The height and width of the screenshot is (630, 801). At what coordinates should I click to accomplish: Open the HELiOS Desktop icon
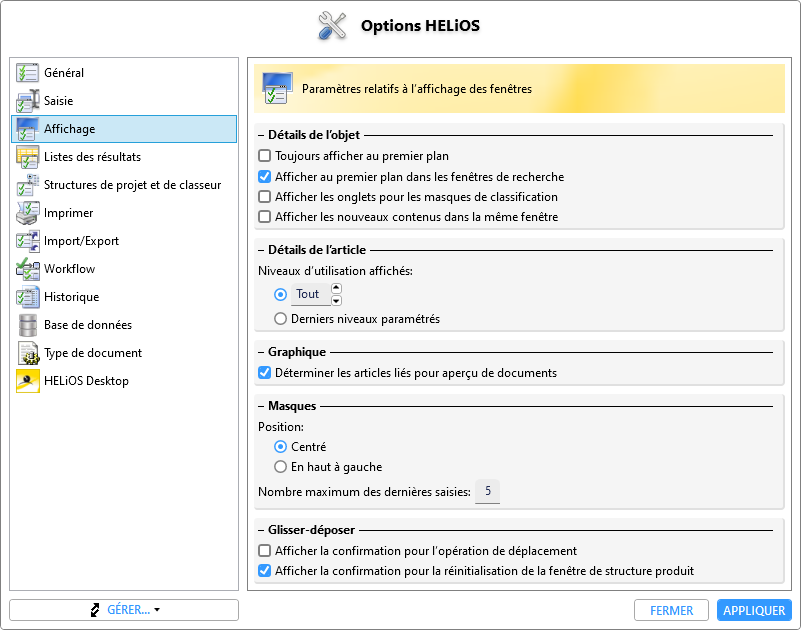(x=27, y=381)
